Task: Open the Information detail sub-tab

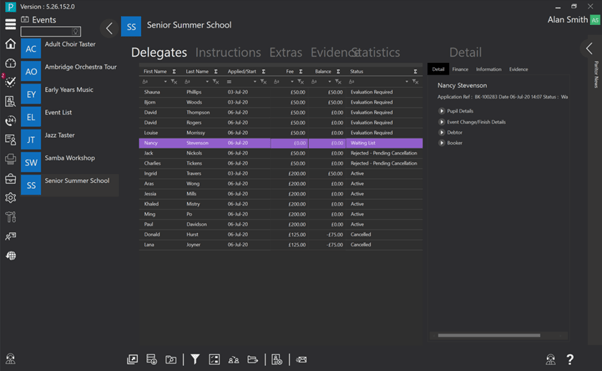Action: [489, 69]
